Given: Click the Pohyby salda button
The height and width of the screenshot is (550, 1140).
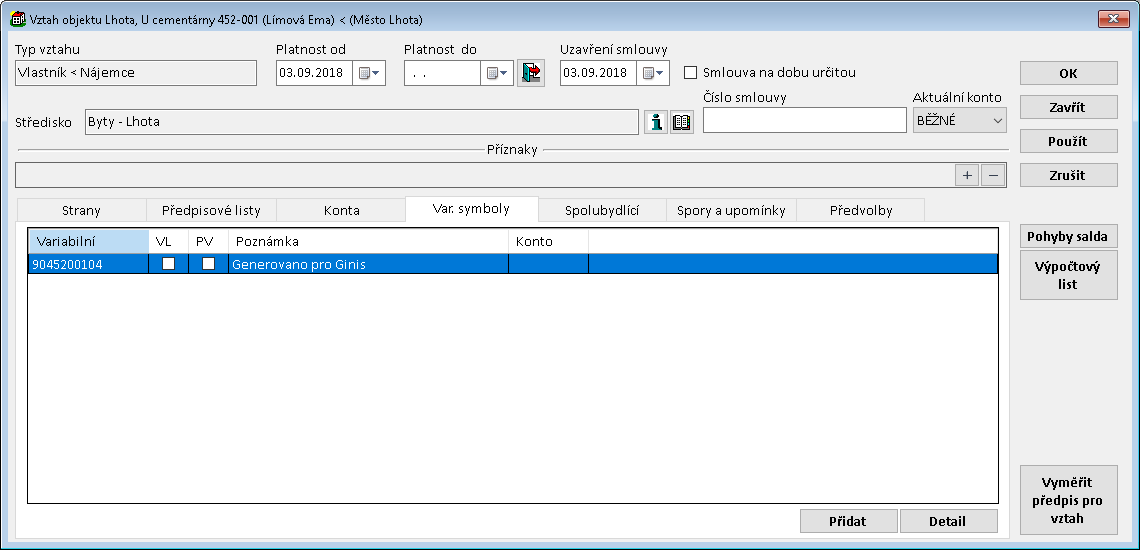Looking at the screenshot, I should pos(1068,236).
